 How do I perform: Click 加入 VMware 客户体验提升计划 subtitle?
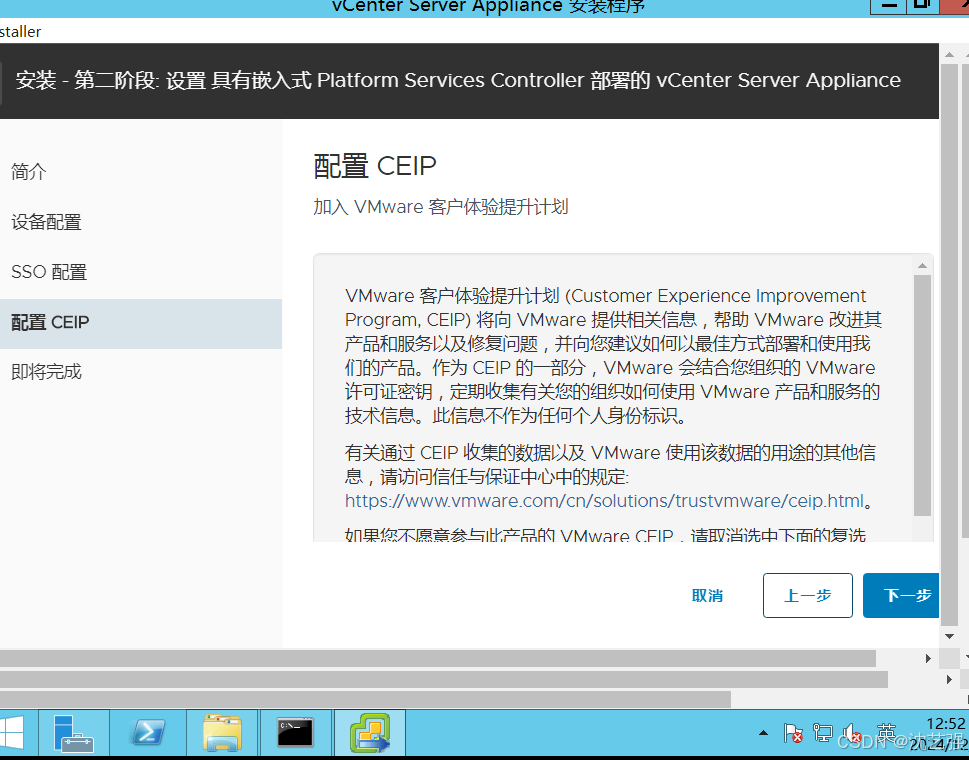click(x=441, y=207)
